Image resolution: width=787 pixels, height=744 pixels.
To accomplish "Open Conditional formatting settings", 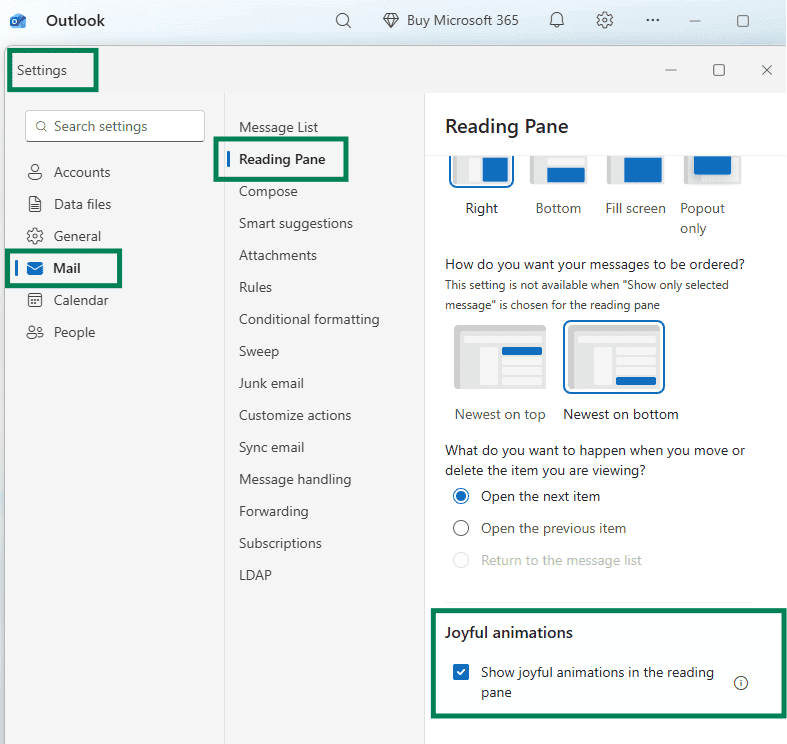I will 309,320.
